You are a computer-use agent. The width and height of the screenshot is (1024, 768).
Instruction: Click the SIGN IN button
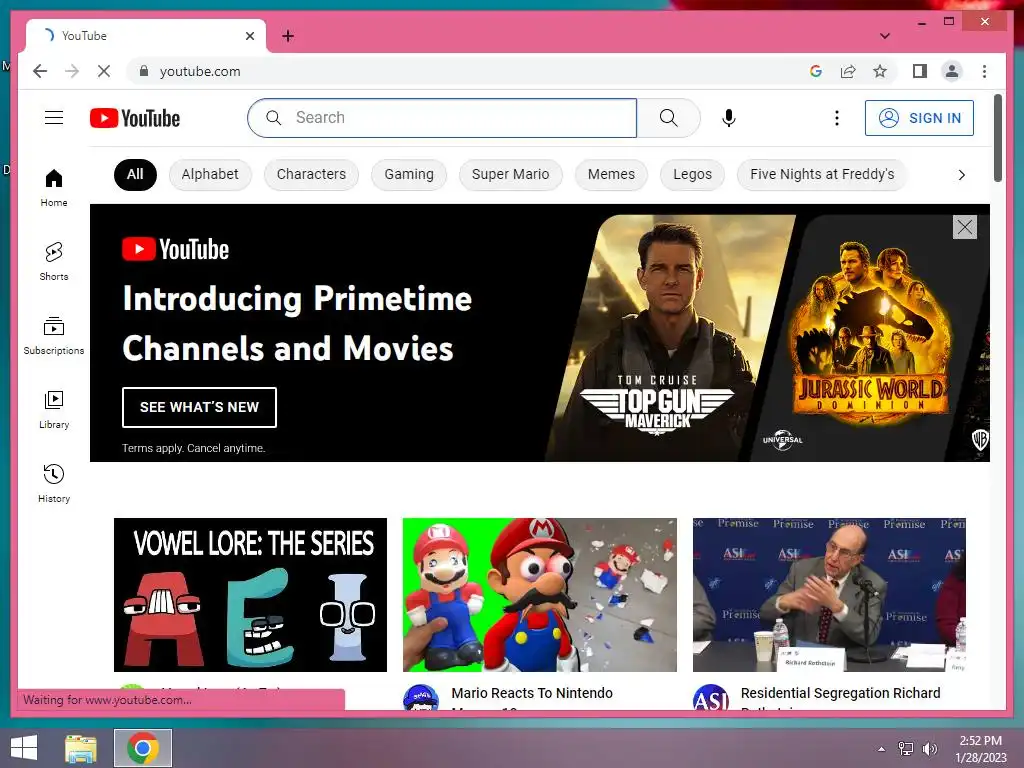920,118
